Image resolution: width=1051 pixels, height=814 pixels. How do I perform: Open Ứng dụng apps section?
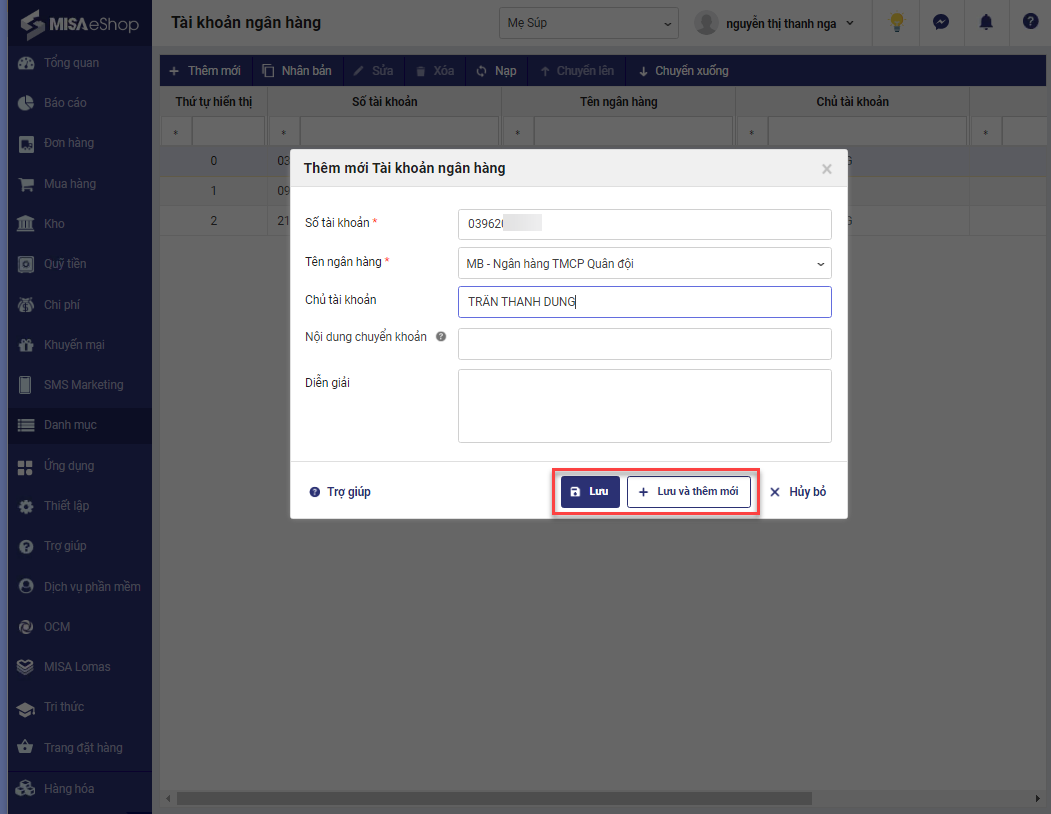(x=80, y=466)
